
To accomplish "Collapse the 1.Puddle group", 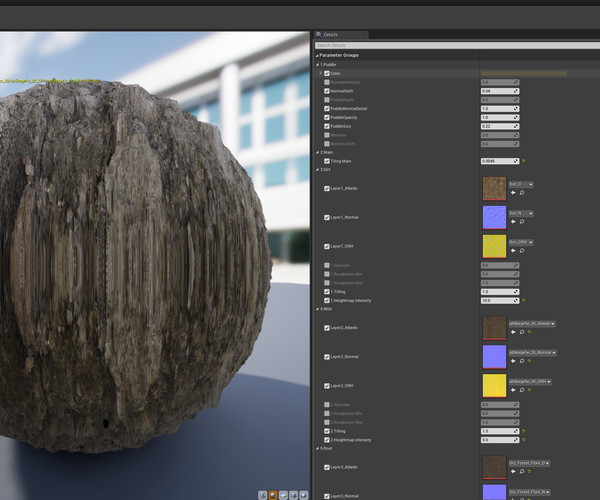I will [x=318, y=65].
